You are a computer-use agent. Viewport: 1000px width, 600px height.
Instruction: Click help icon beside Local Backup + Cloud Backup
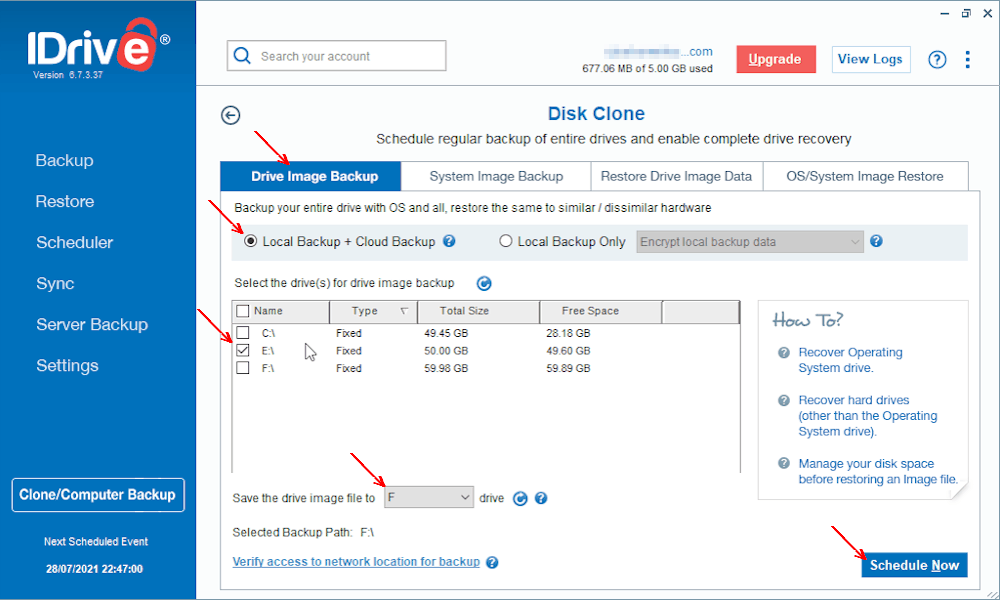click(x=449, y=241)
